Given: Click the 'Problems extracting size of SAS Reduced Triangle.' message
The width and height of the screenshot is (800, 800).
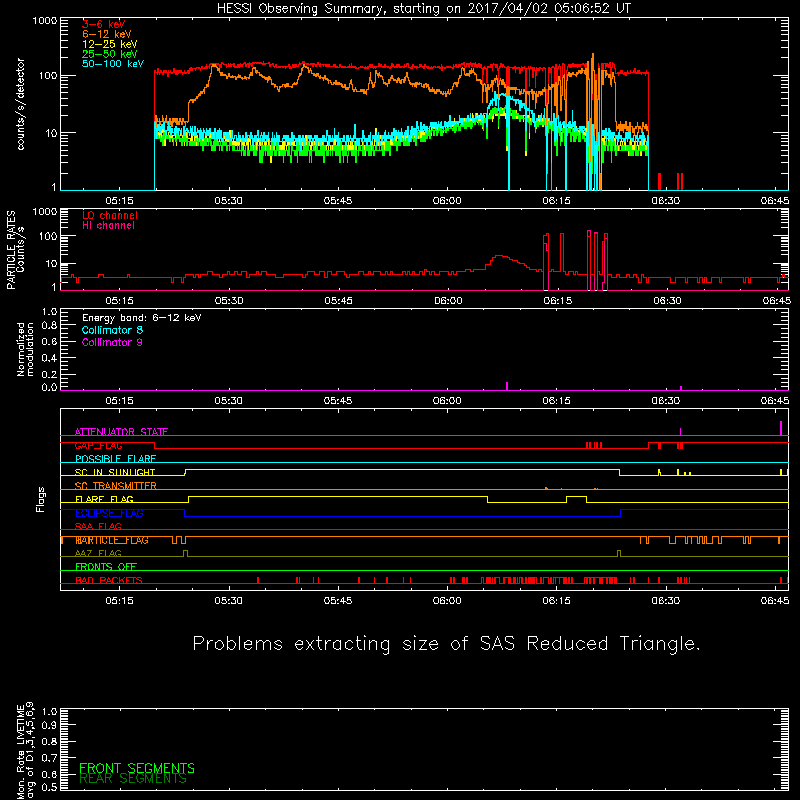Looking at the screenshot, I should 446,644.
